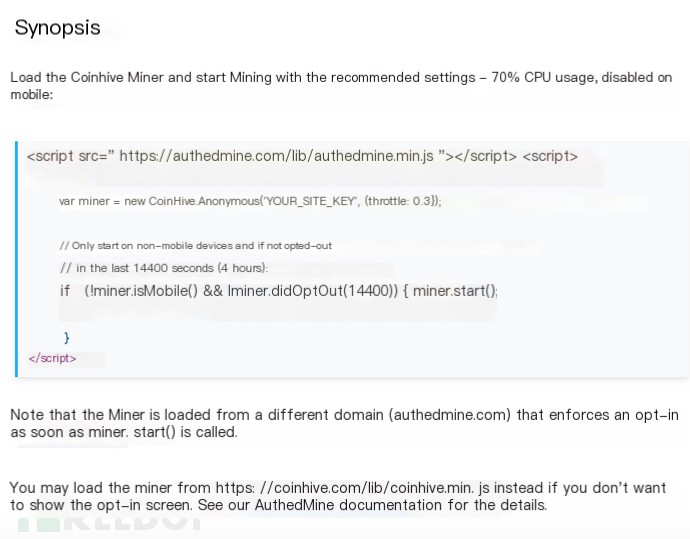Screen dimensions: 690x539
Task: Click the Synopsis heading
Action: (57, 28)
